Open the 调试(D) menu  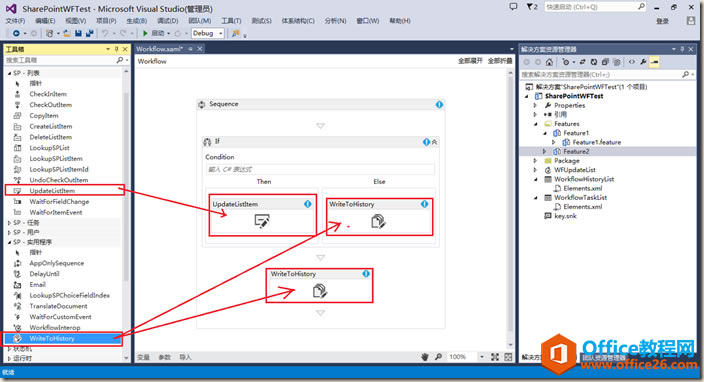click(167, 21)
